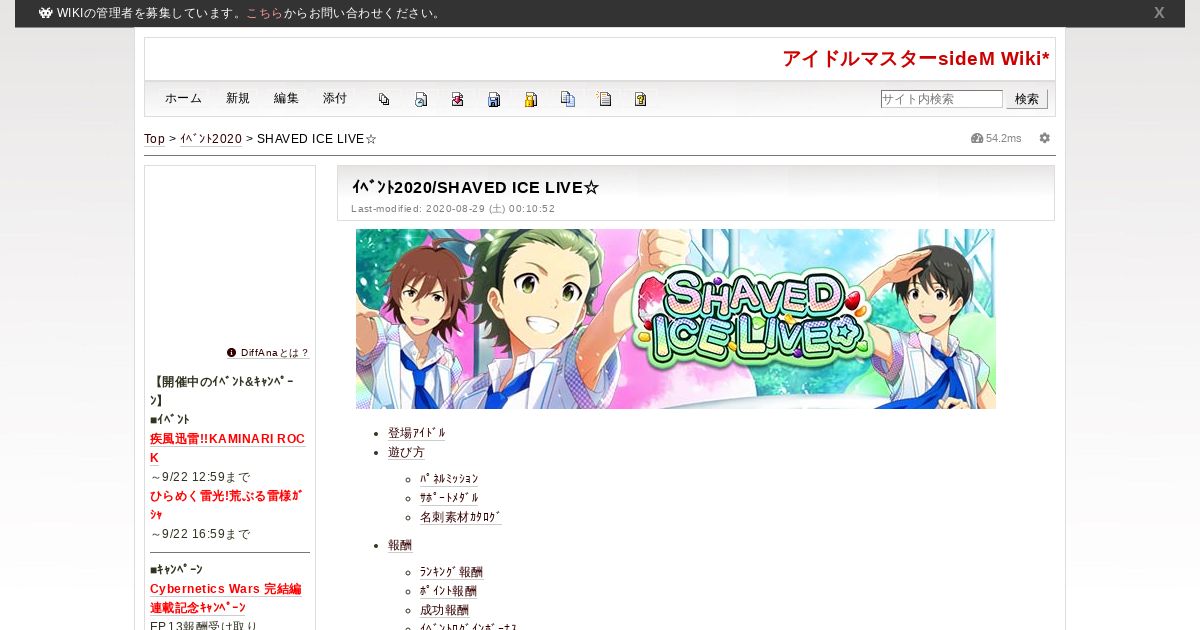Click the blue floppy disk icon

pos(494,99)
